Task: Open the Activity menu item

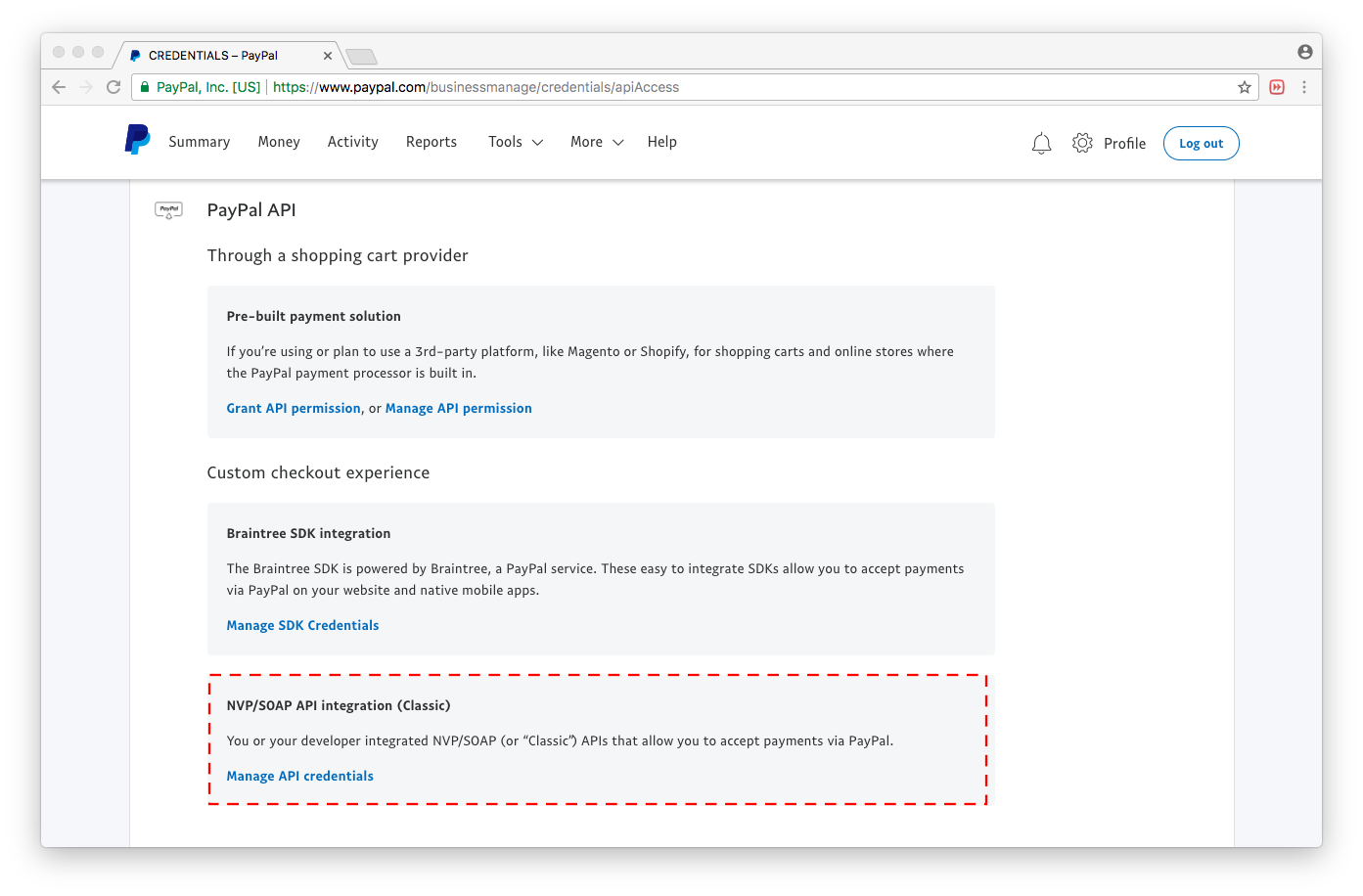Action: [x=353, y=142]
